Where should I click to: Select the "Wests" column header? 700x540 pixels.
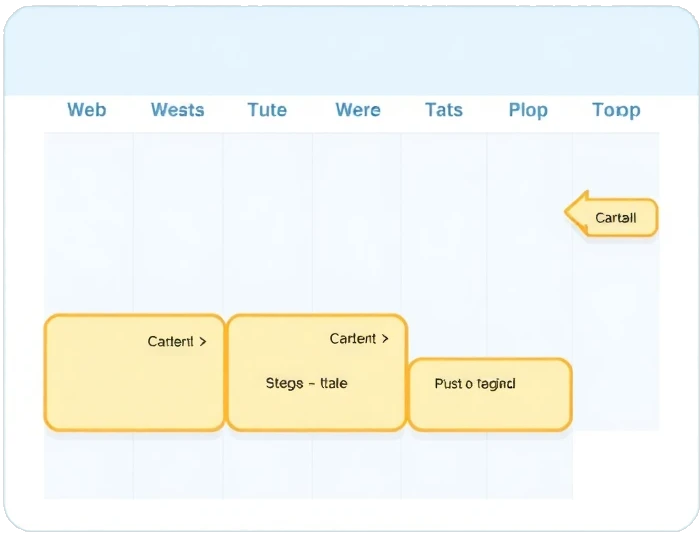click(x=177, y=110)
